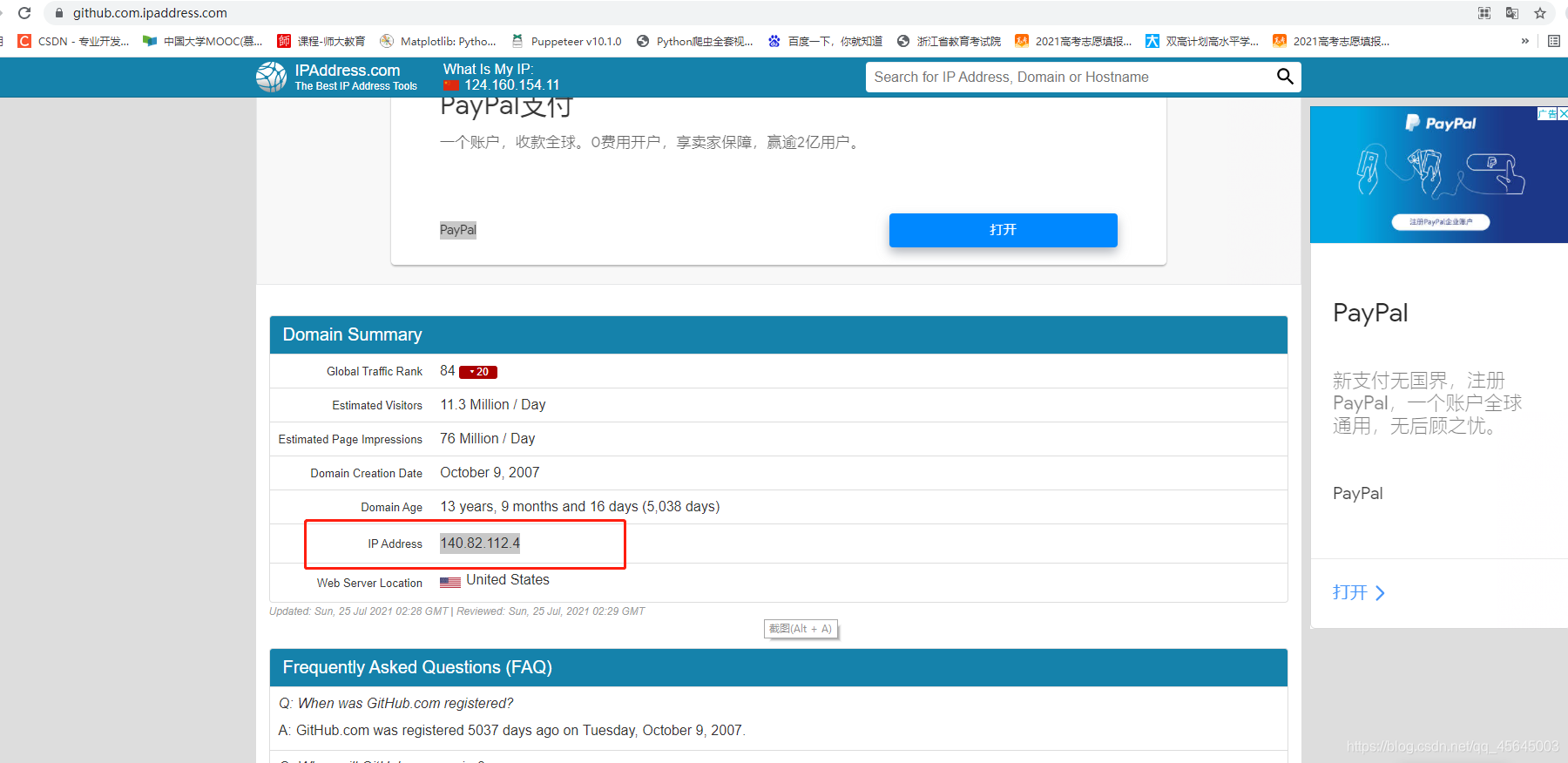
Task: Open the 浙江省教育考试院 bookmark
Action: pyautogui.click(x=949, y=41)
